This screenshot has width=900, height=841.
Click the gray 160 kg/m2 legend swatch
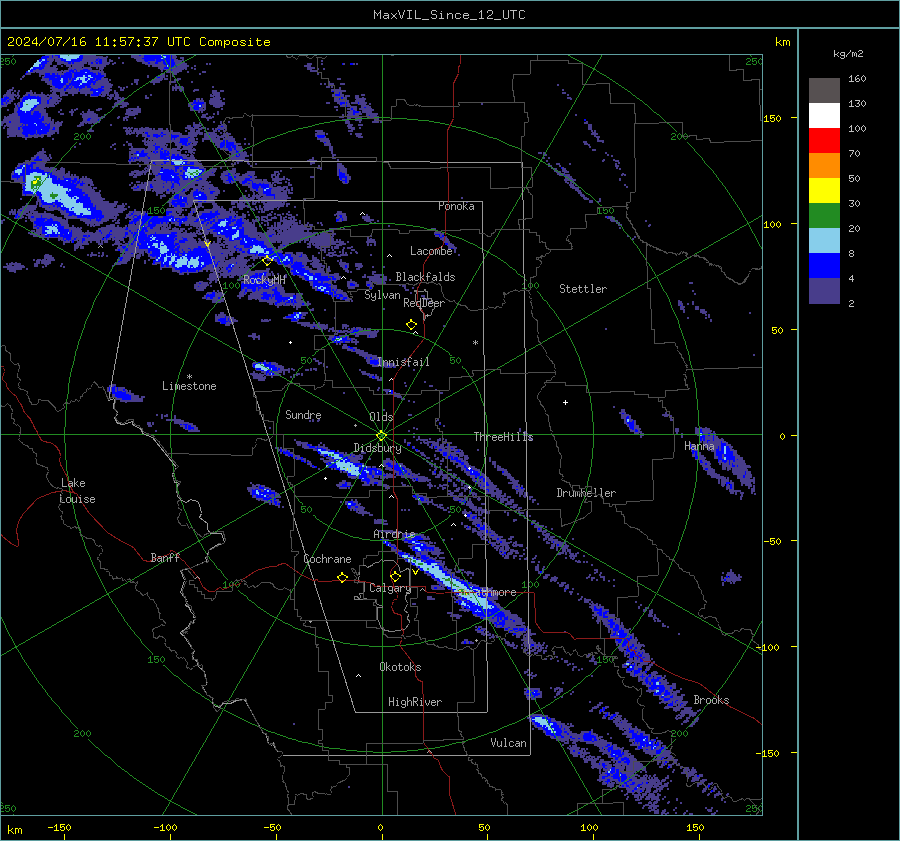click(x=824, y=90)
